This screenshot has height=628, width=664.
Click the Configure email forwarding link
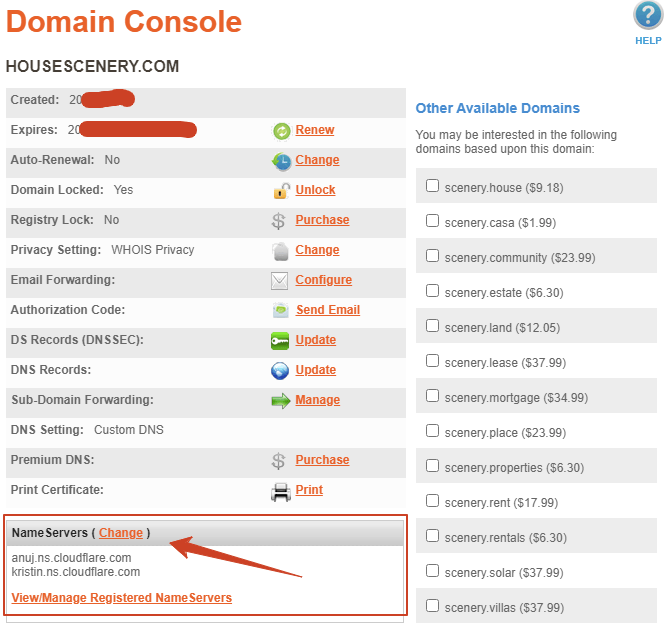pos(323,280)
